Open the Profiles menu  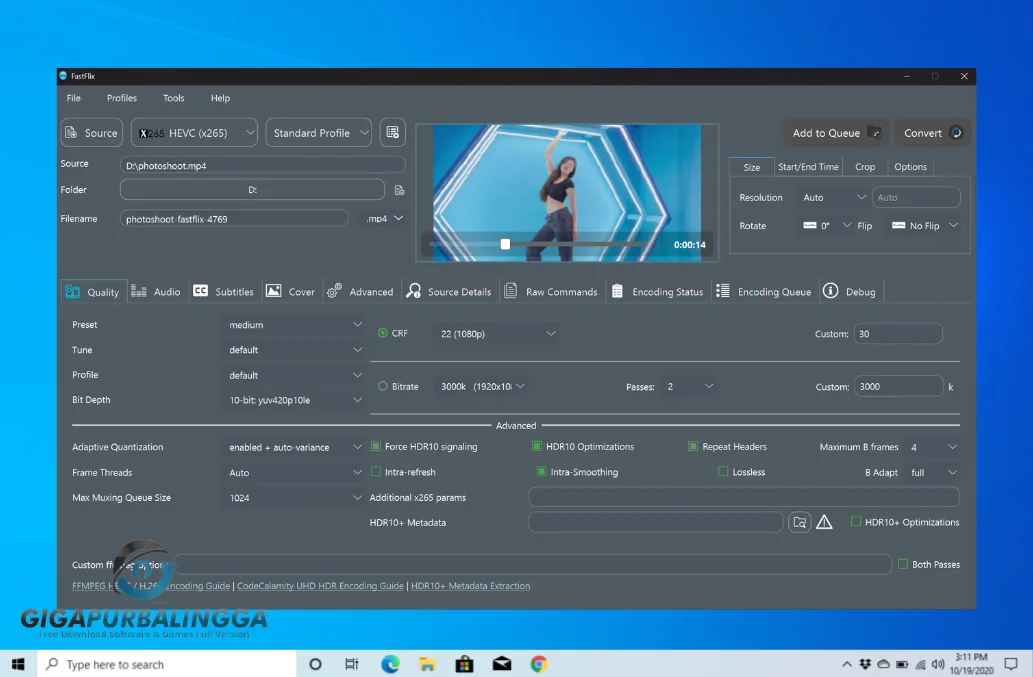coord(122,98)
